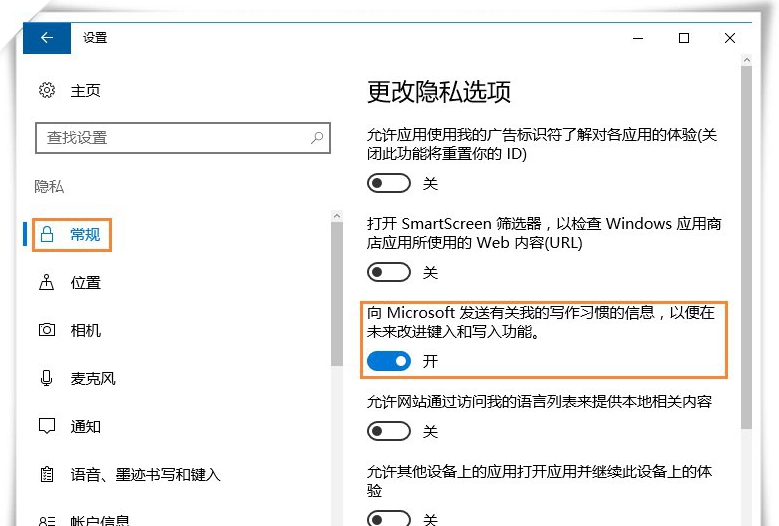Click the back arrow button
The height and width of the screenshot is (526, 779).
(x=47, y=38)
